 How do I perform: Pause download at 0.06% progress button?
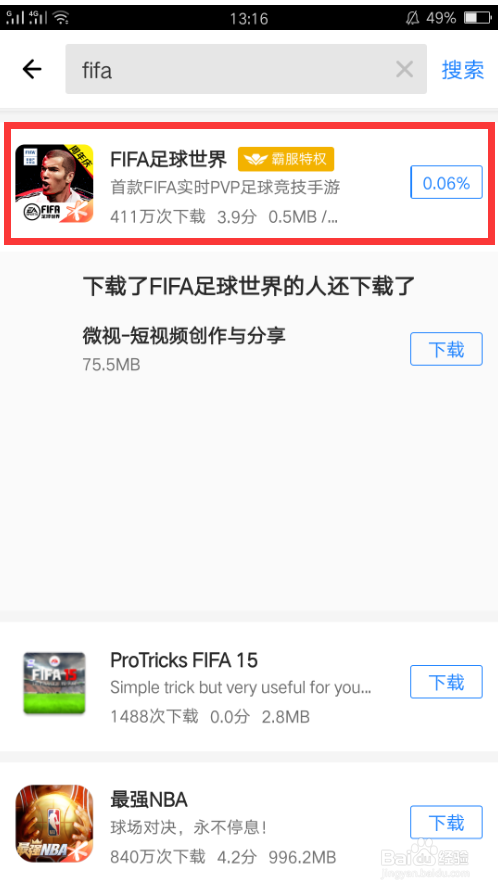click(x=446, y=182)
